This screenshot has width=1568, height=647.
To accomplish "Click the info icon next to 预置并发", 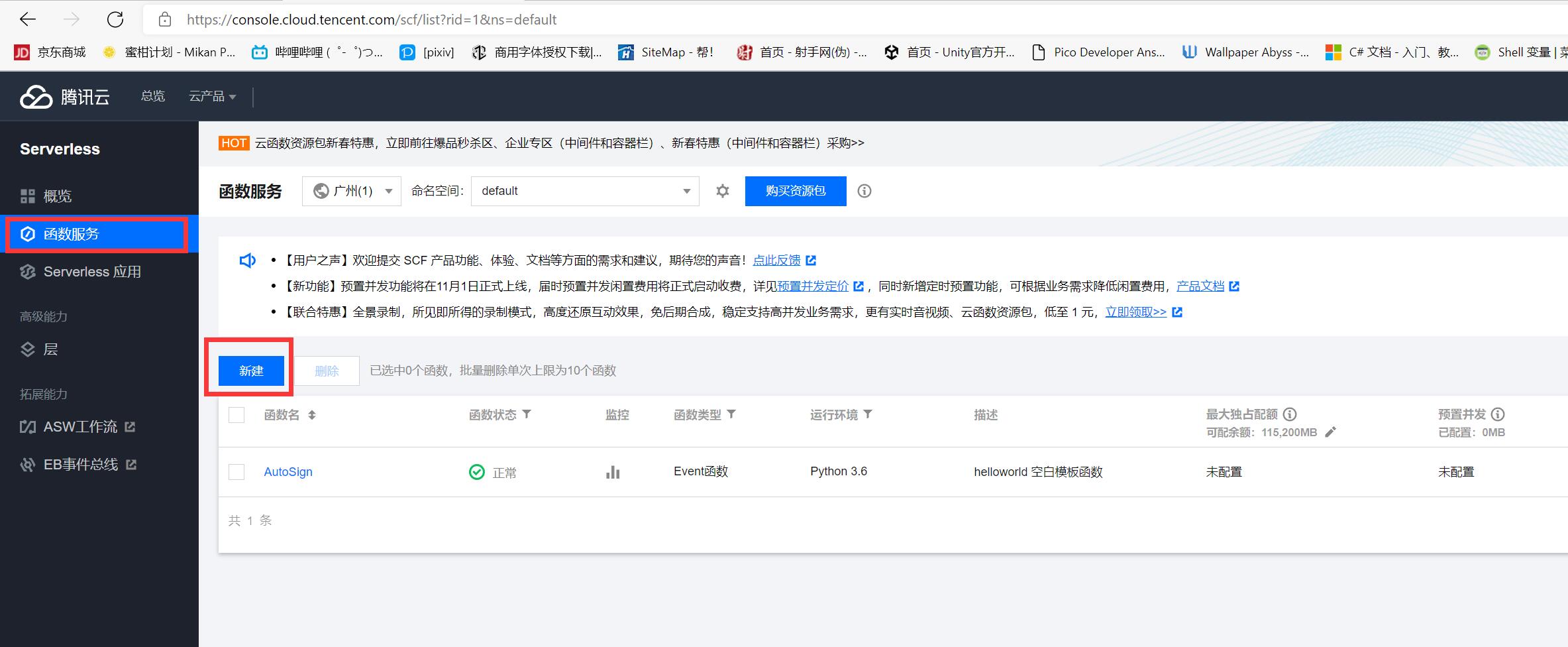I will click(x=1498, y=414).
